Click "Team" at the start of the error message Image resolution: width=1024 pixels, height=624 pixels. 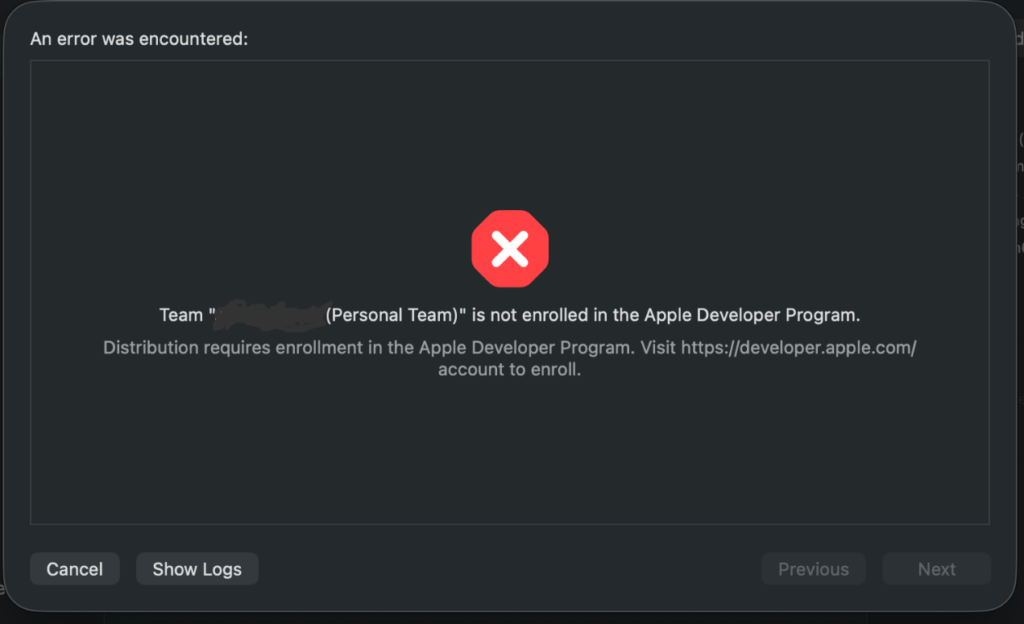181,315
